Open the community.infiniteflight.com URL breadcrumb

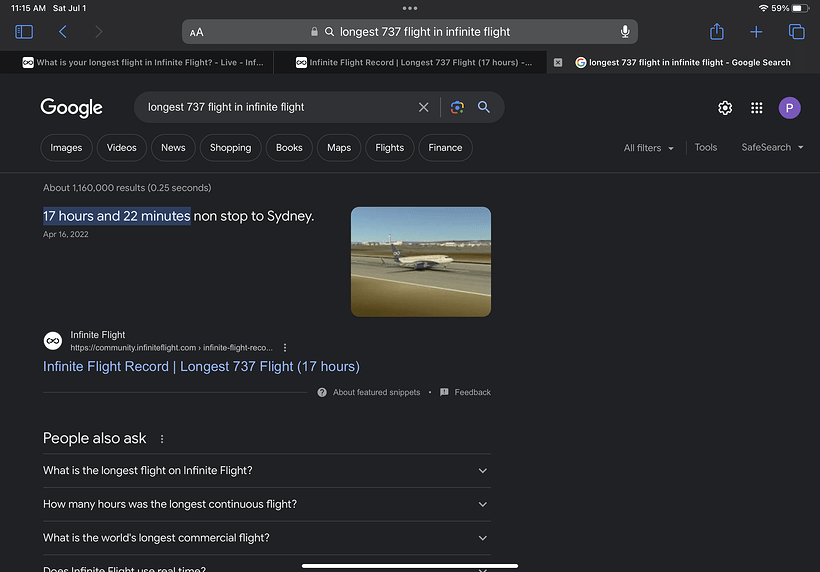point(172,348)
